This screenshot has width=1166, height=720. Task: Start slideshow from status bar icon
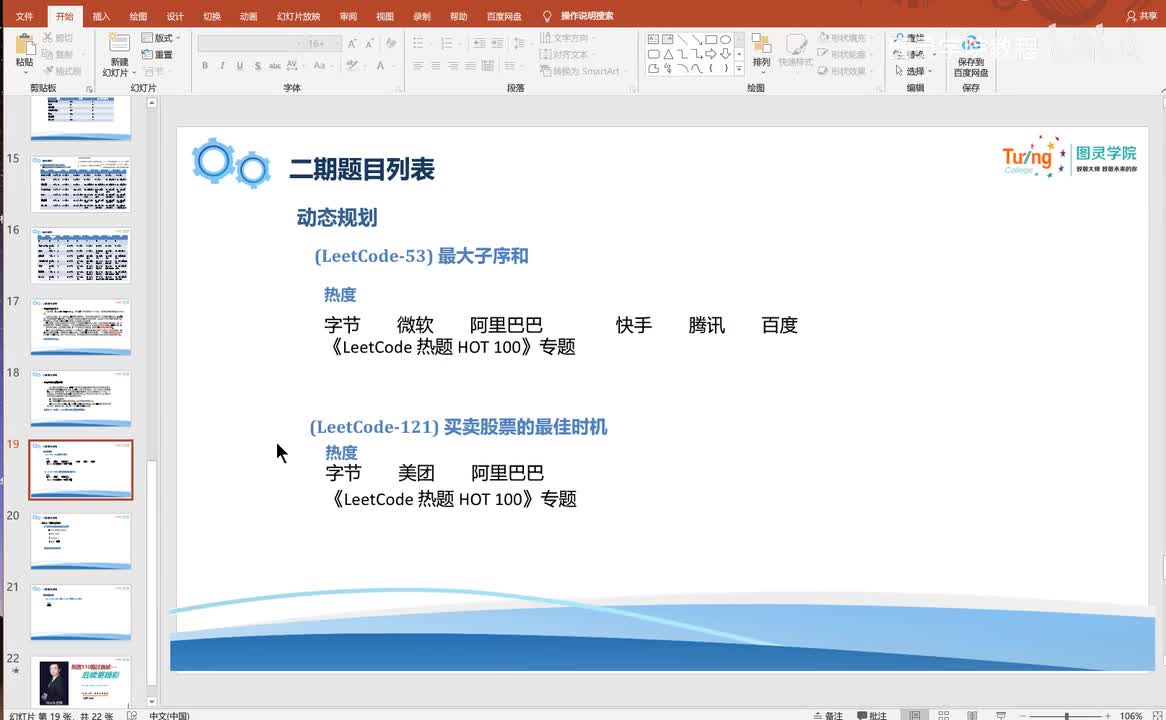click(x=1001, y=715)
